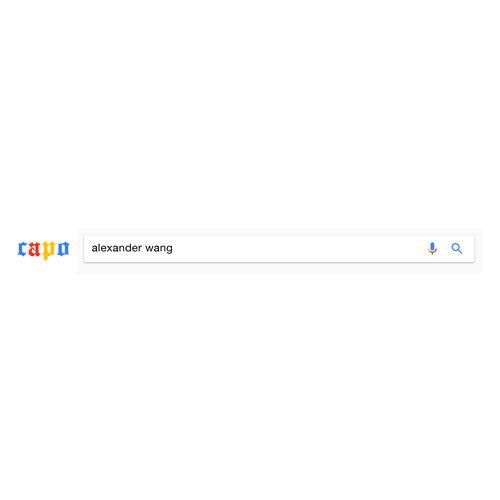The width and height of the screenshot is (500, 500).
Task: Click the yellow letter p in logo
Action: [48, 250]
